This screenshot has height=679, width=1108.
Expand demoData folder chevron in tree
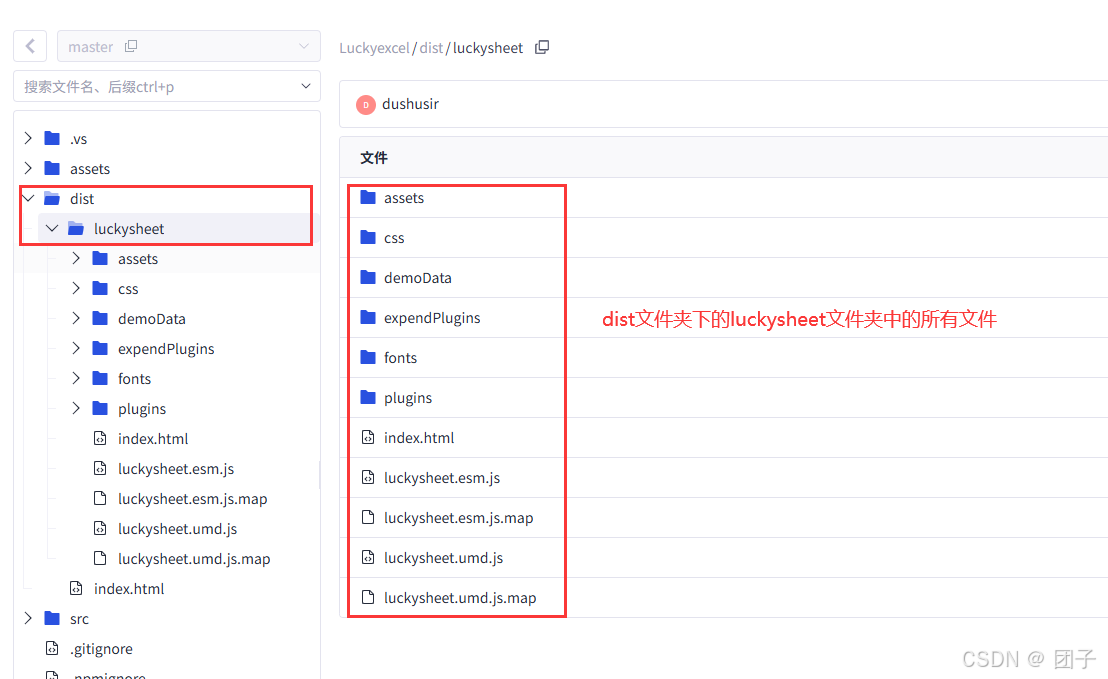point(76,319)
